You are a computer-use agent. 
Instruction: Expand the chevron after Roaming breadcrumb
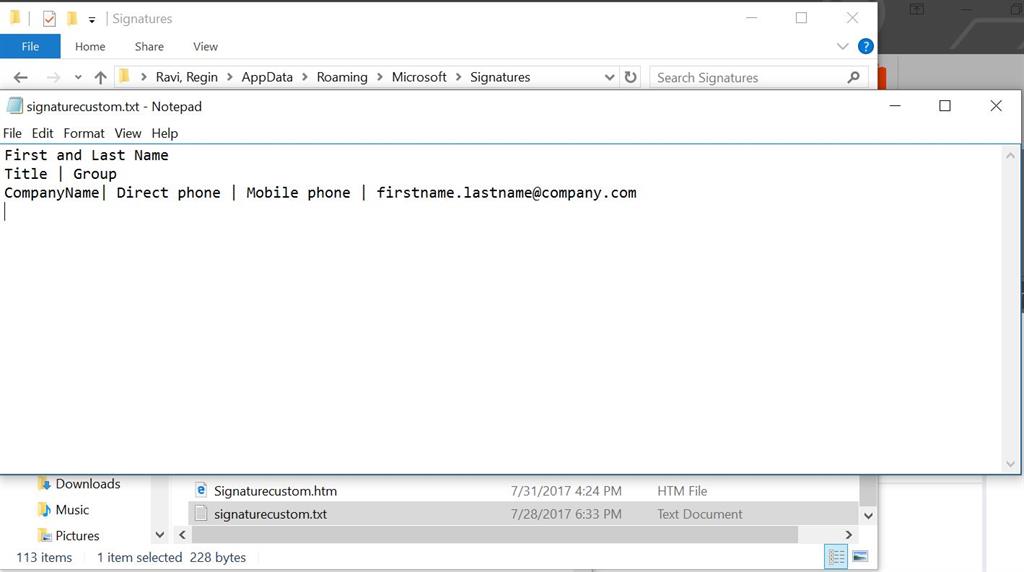379,77
